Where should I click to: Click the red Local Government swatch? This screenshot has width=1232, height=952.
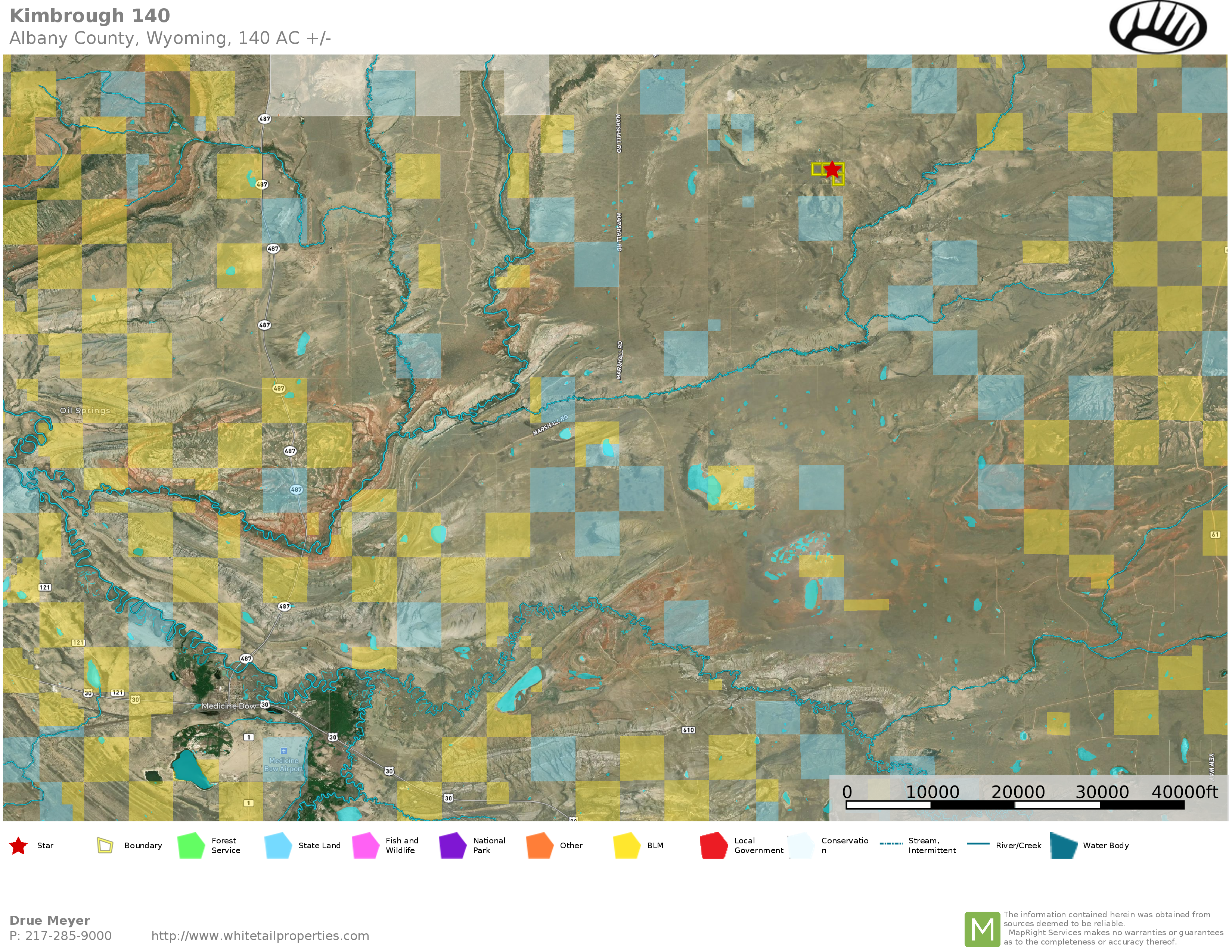pos(714,845)
